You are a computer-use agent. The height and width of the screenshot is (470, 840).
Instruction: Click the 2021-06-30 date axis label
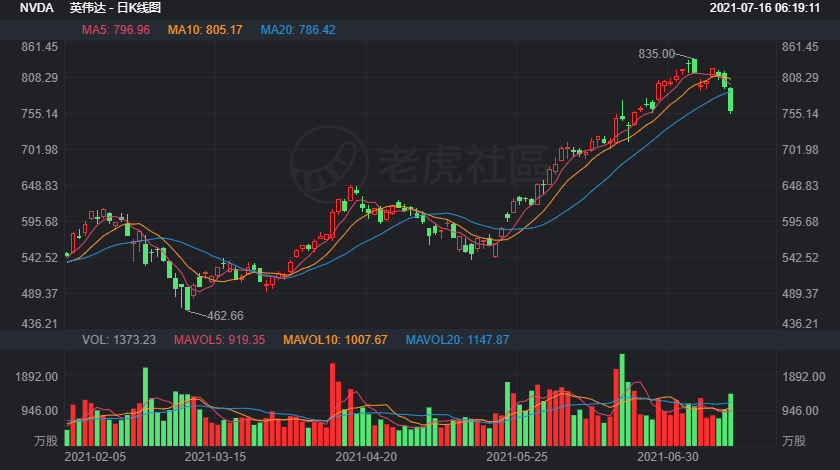(x=668, y=457)
